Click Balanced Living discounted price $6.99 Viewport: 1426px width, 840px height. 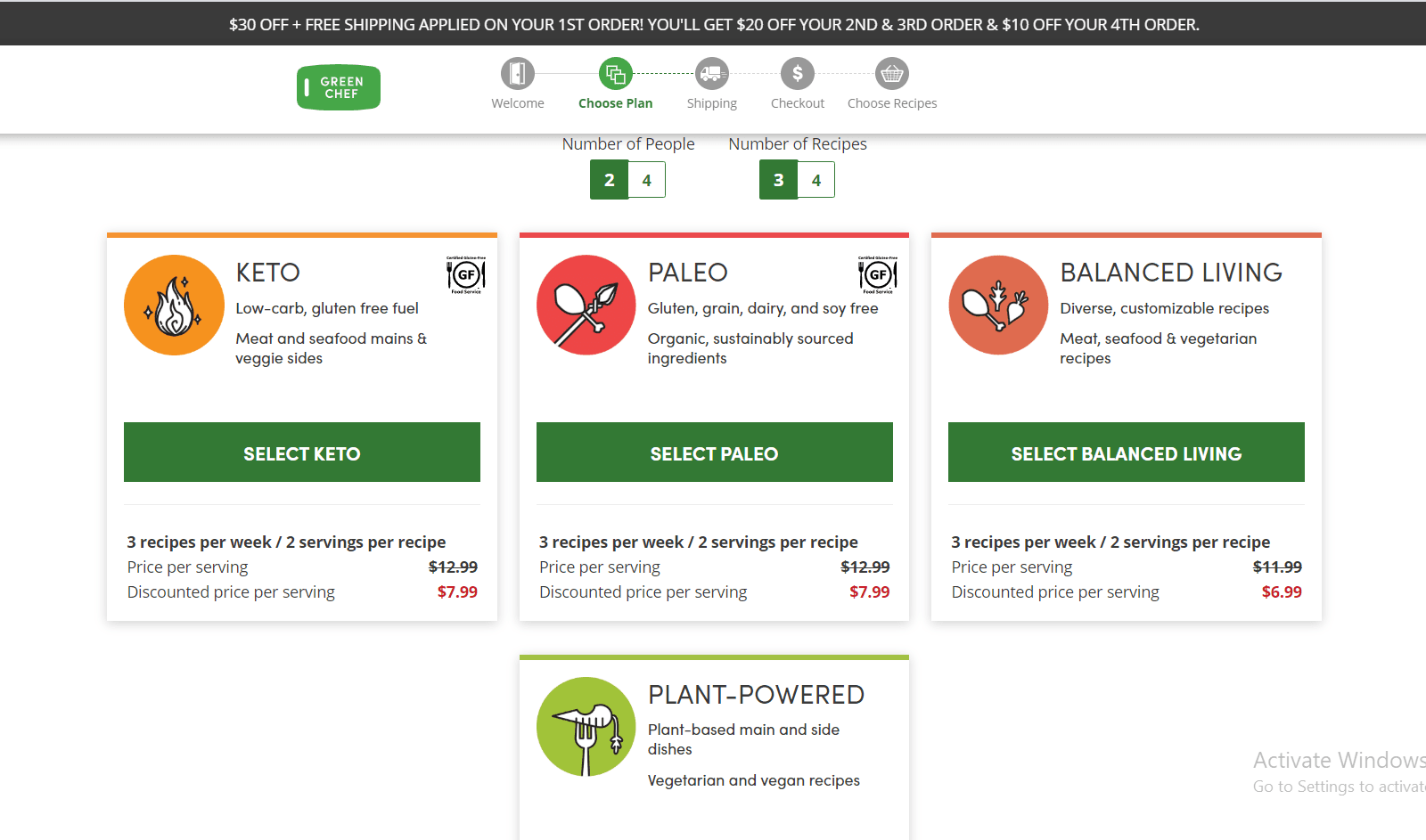click(x=1282, y=592)
